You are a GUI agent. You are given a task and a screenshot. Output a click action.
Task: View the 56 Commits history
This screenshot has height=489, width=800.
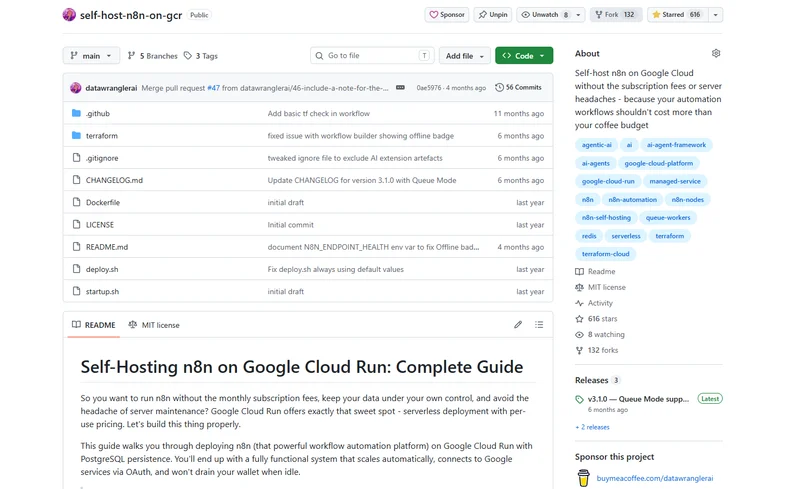coord(518,88)
